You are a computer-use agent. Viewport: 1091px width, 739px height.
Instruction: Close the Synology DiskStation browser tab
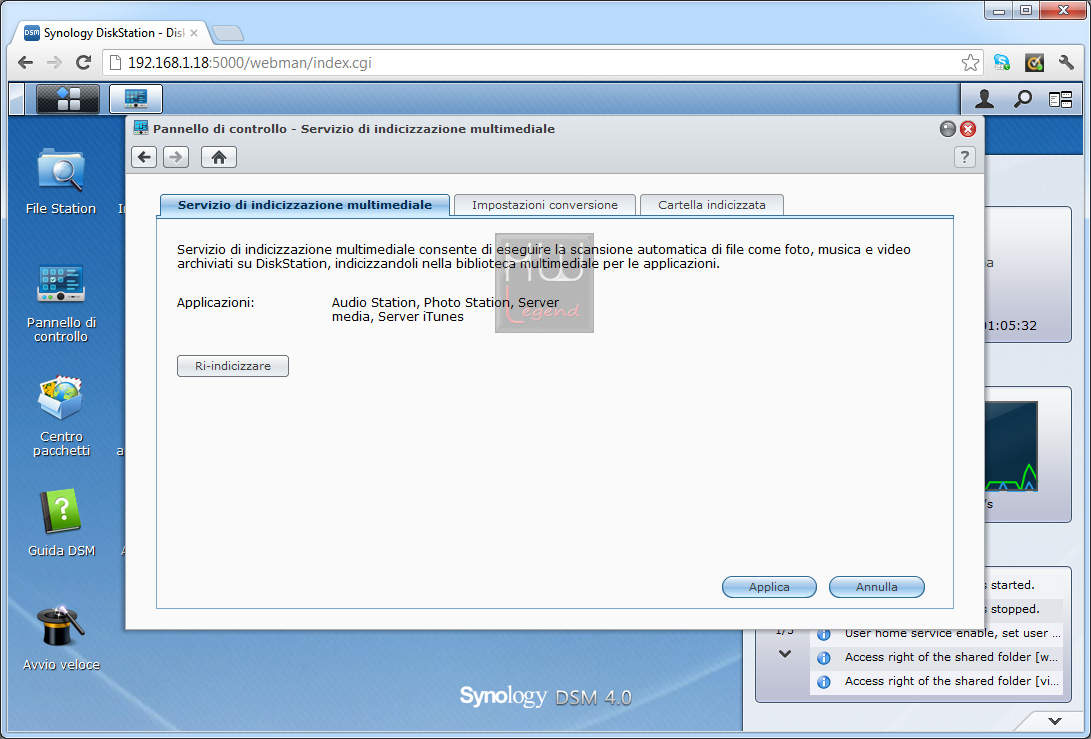pyautogui.click(x=194, y=33)
